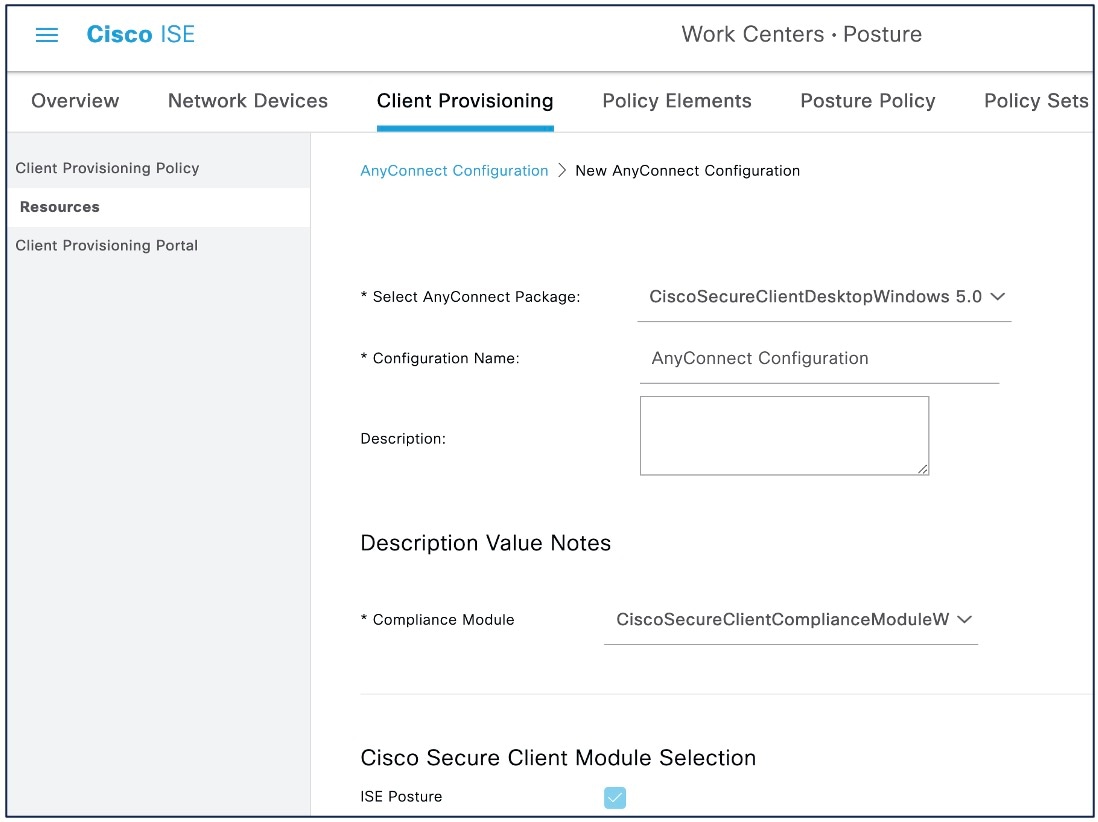The height and width of the screenshot is (822, 1098).
Task: Open Client Provisioning Portal in sidebar
Action: (158, 246)
